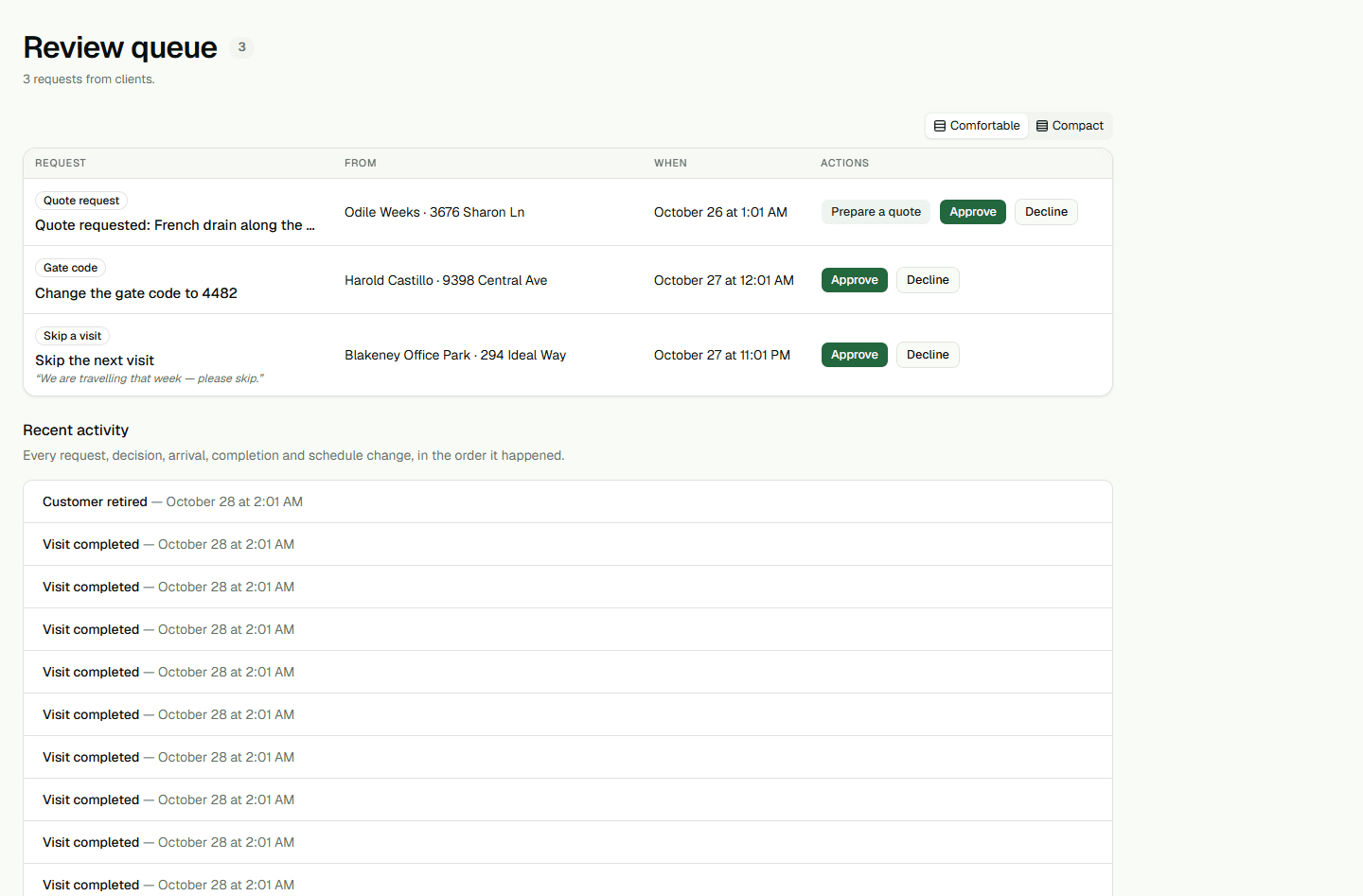
Task: Select the Gate code tag
Action: (x=70, y=268)
